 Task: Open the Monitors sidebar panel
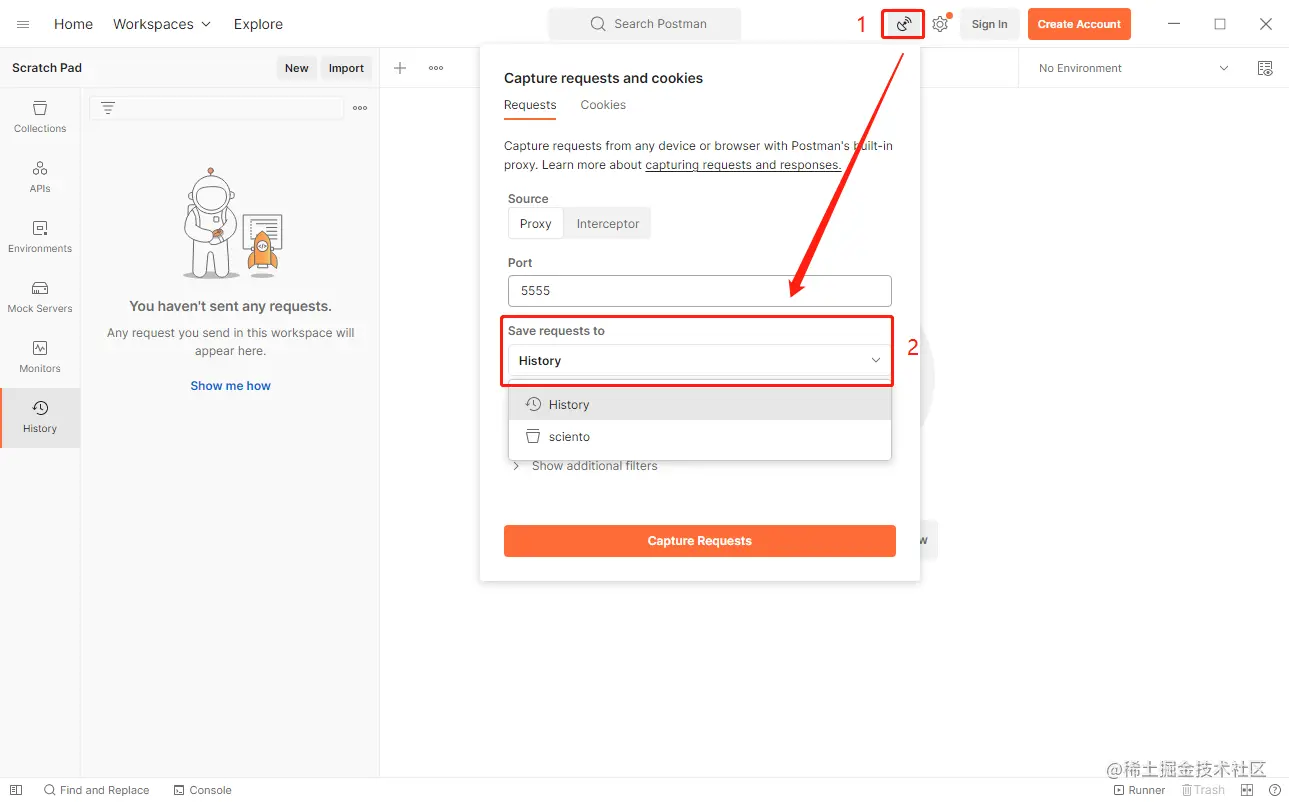(x=40, y=357)
